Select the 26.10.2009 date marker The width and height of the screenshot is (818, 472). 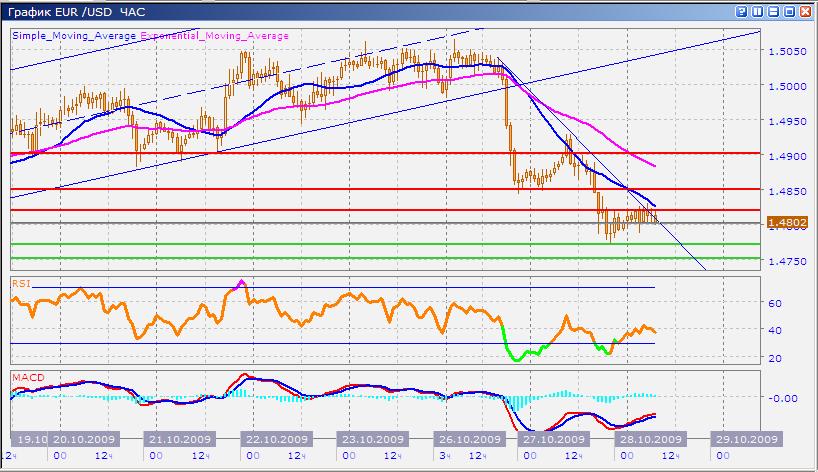tap(468, 439)
